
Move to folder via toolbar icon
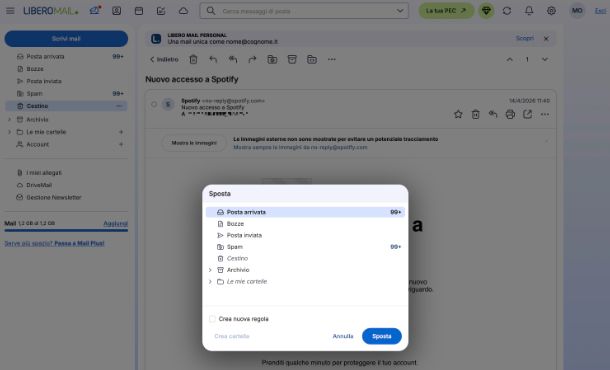click(x=312, y=60)
